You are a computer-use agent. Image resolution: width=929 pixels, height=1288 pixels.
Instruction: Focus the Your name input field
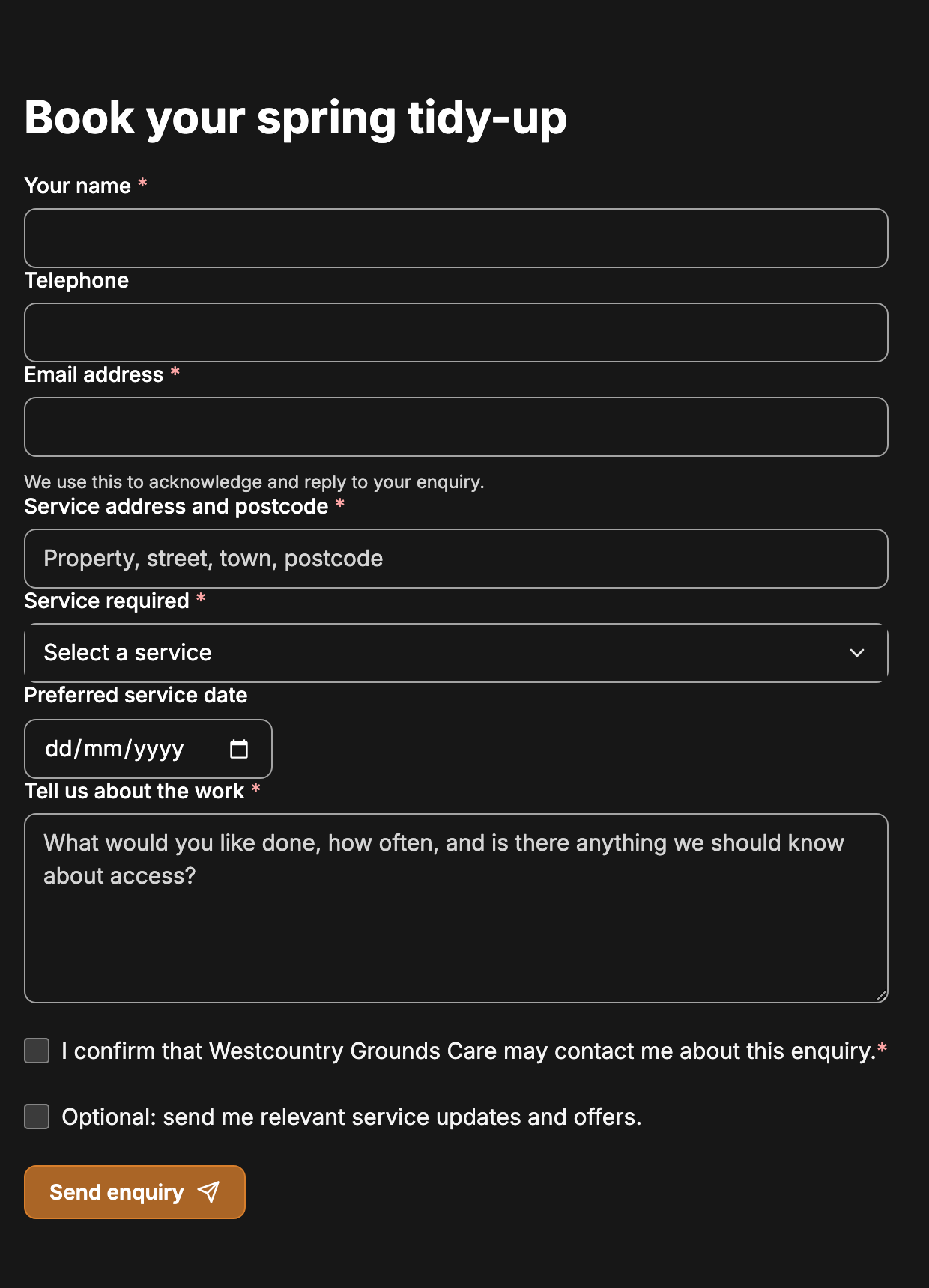pos(456,238)
